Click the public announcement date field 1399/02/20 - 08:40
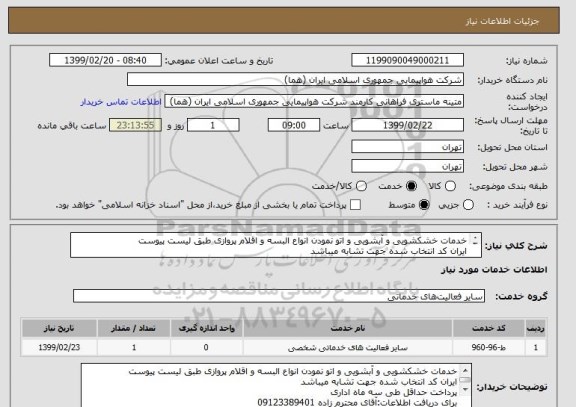The image size is (576, 407). pyautogui.click(x=105, y=60)
